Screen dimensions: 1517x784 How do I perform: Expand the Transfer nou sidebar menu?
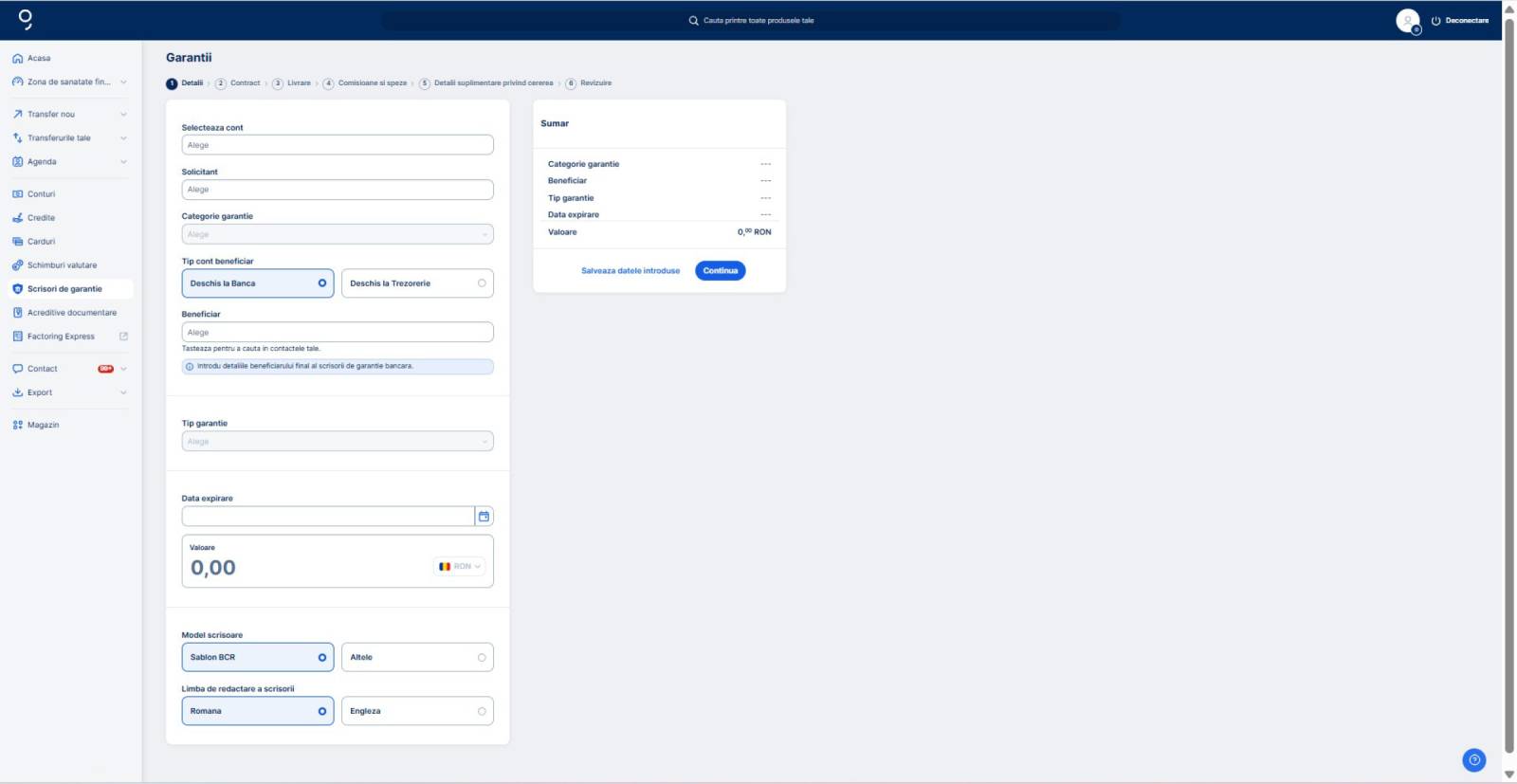(x=123, y=115)
